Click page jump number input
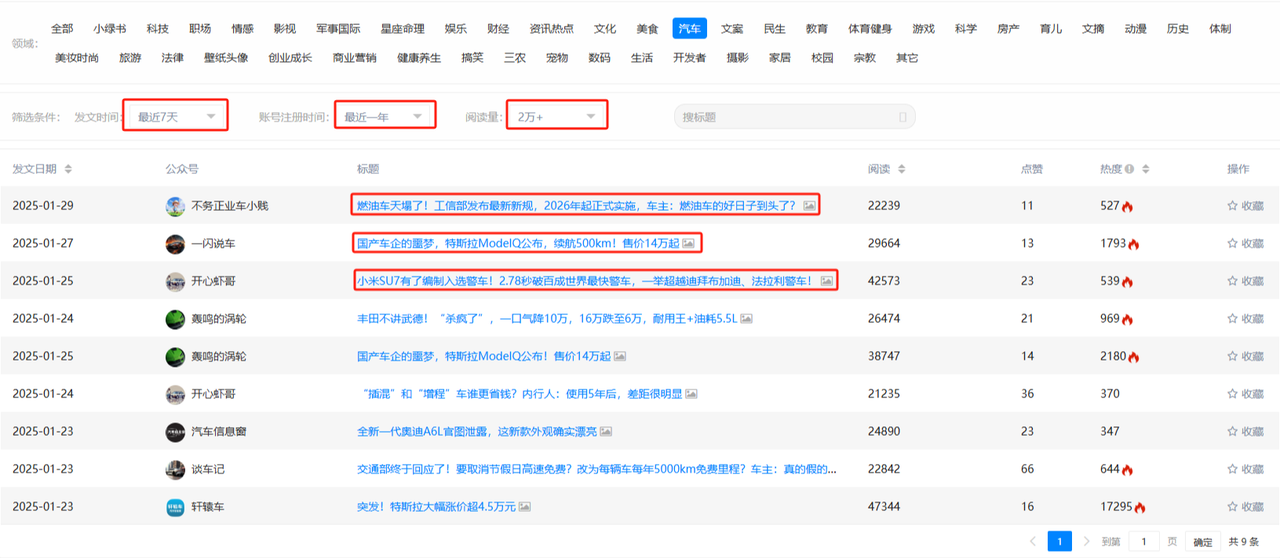Image resolution: width=1280 pixels, height=558 pixels. 1144,541
